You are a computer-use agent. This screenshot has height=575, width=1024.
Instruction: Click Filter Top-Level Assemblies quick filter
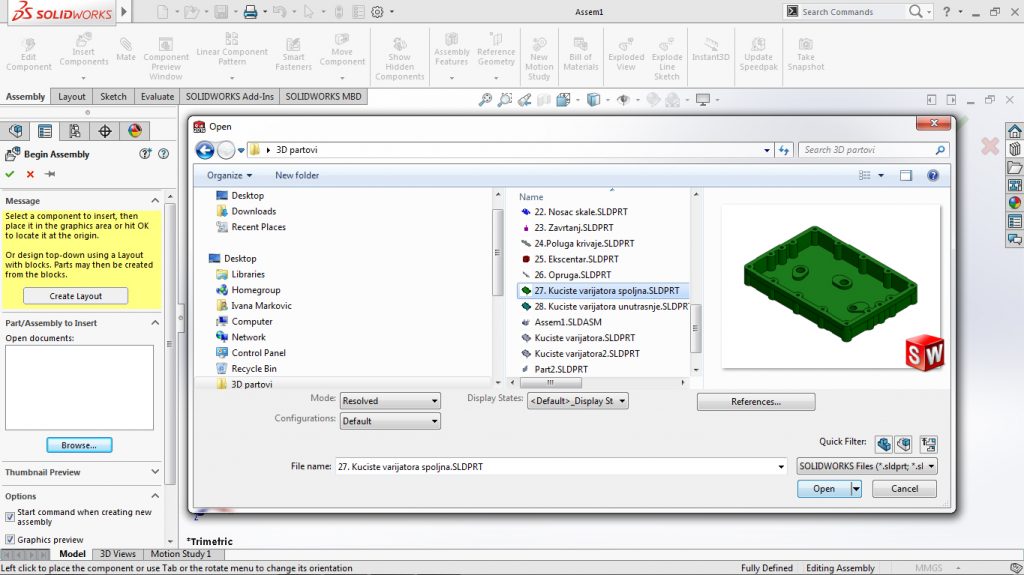[929, 444]
